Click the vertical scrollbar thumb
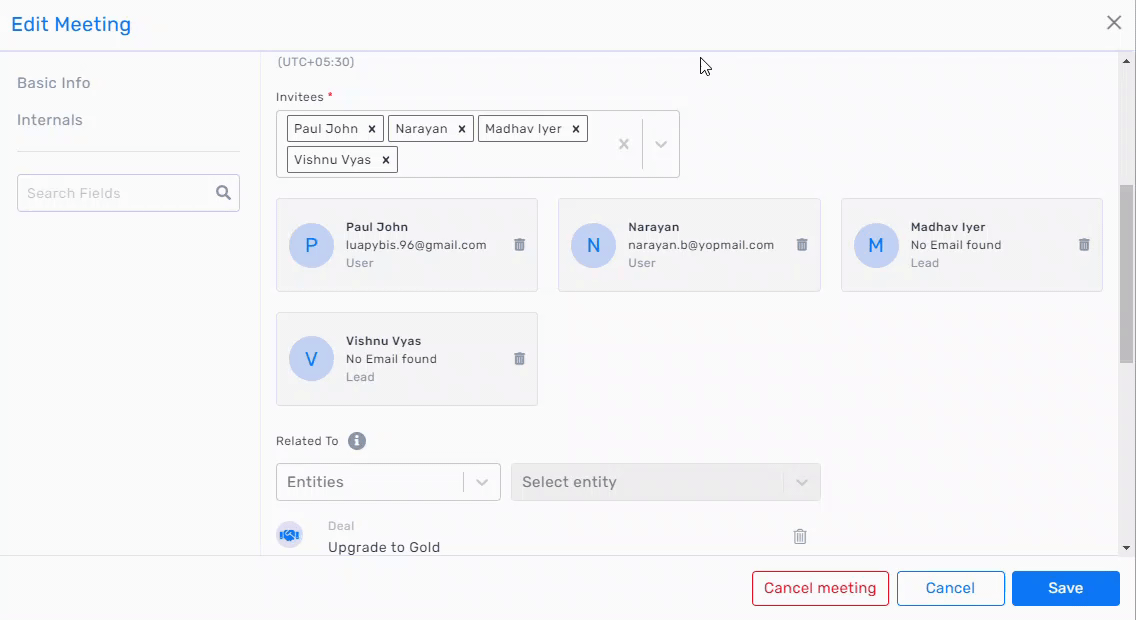The width and height of the screenshot is (1136, 620). click(1126, 274)
